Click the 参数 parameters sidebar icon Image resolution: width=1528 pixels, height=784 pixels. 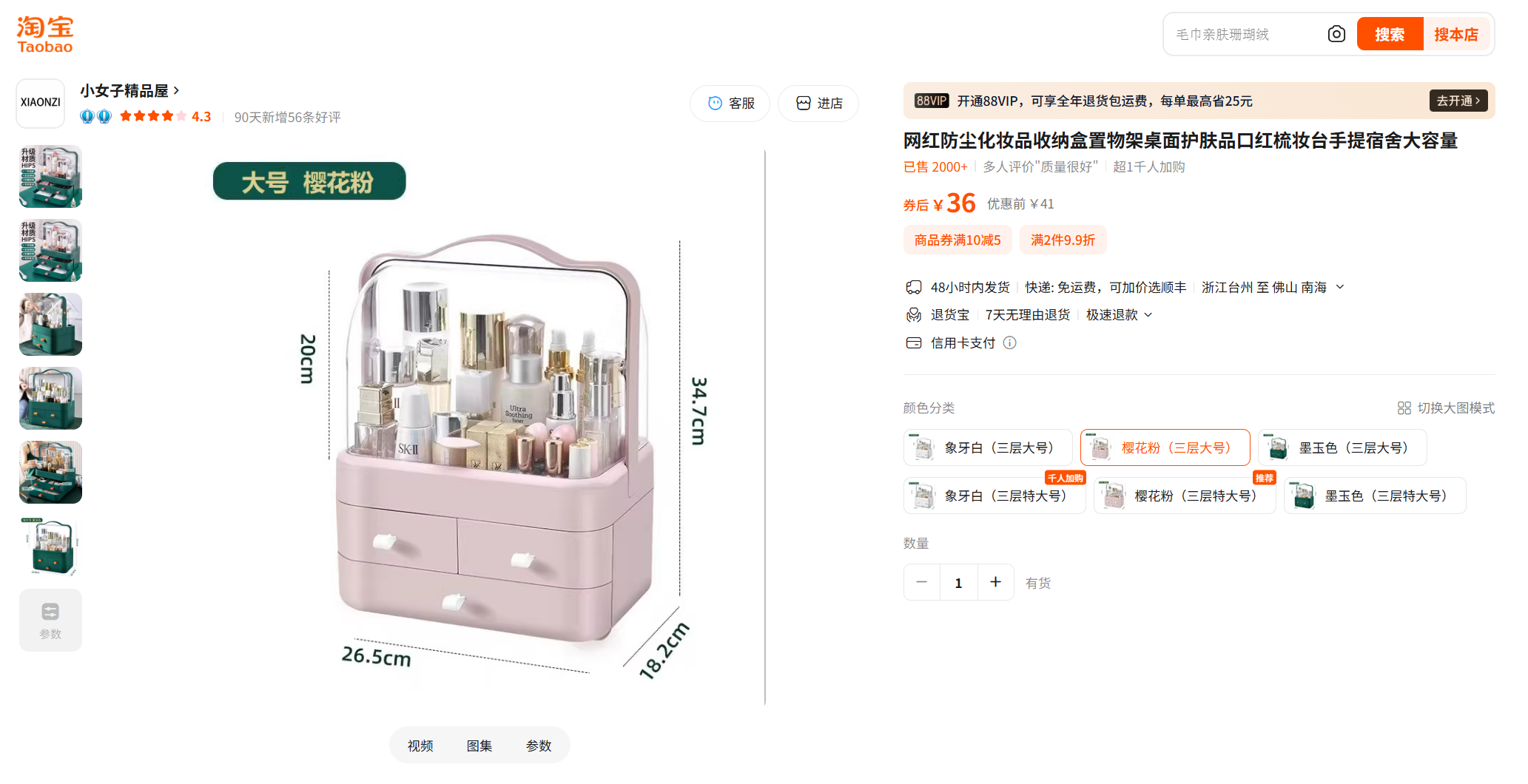click(50, 620)
